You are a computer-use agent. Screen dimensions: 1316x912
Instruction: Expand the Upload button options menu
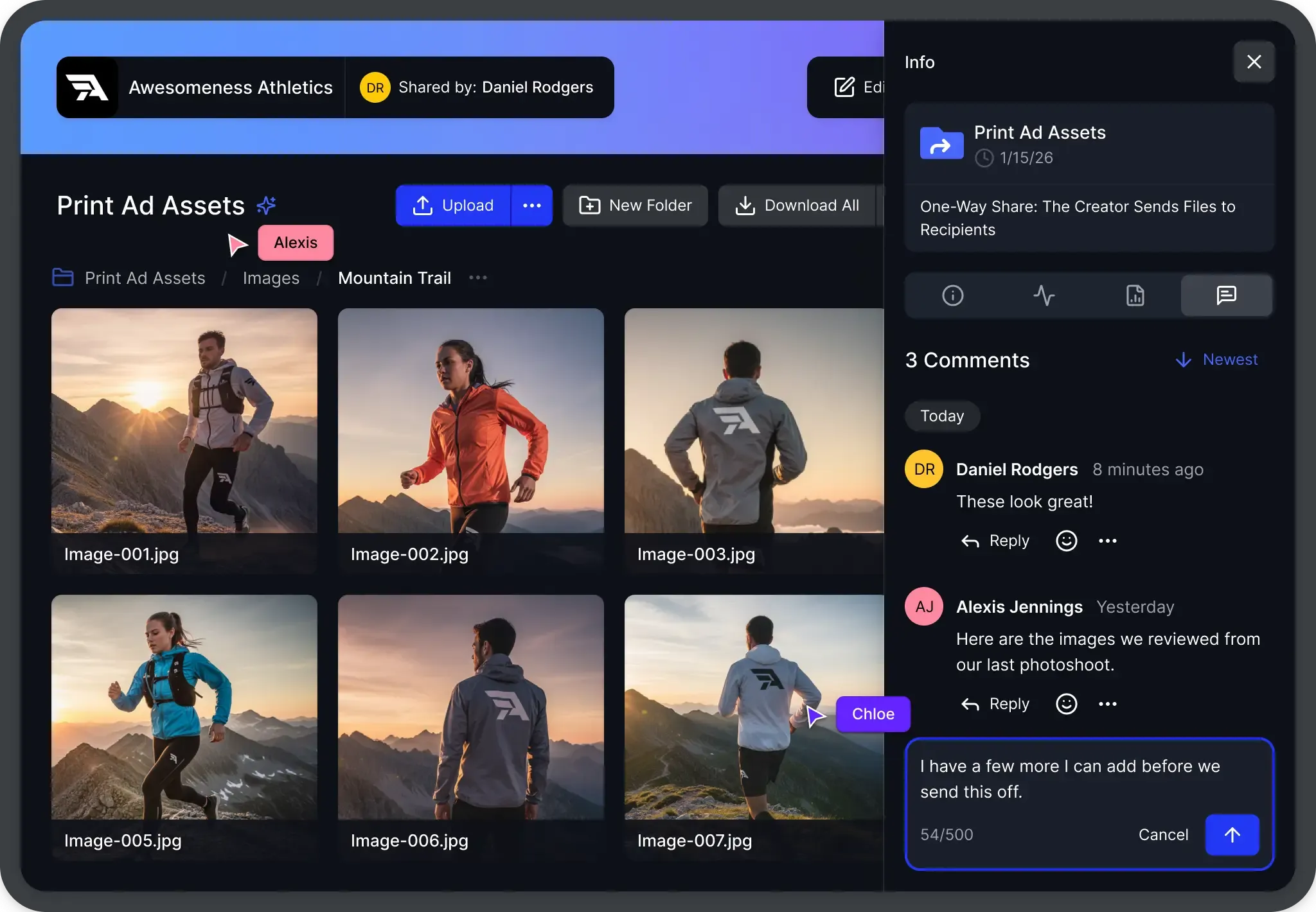coord(531,206)
